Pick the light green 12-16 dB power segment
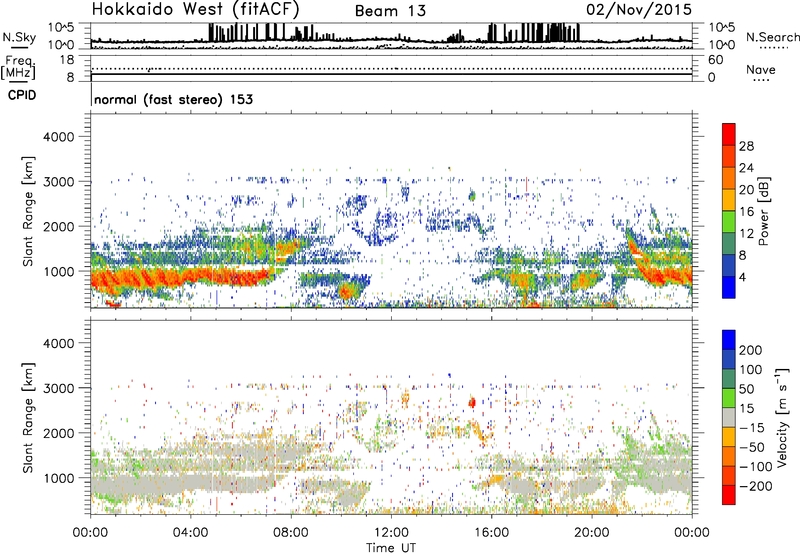The width and height of the screenshot is (800, 554). pos(729,222)
